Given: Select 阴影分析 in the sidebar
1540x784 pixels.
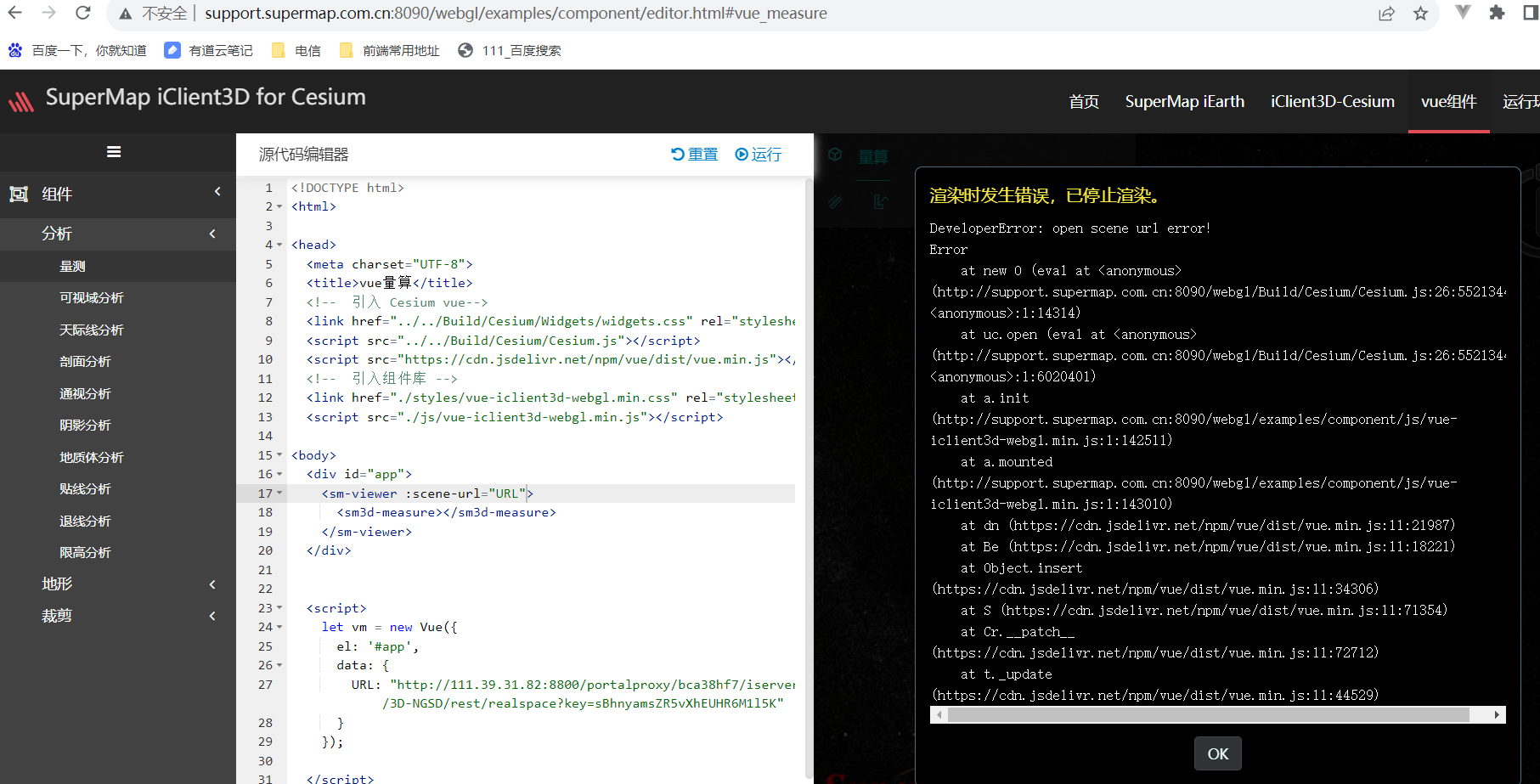Looking at the screenshot, I should point(85,426).
